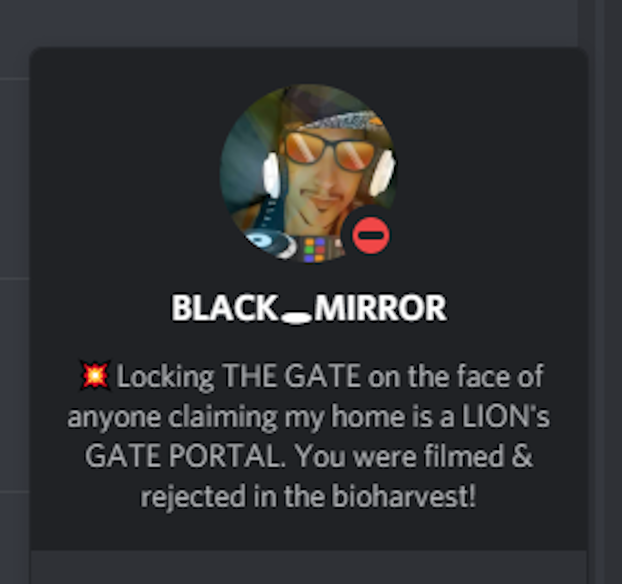
Task: Click the word BLACK in the username
Action: 224,307
